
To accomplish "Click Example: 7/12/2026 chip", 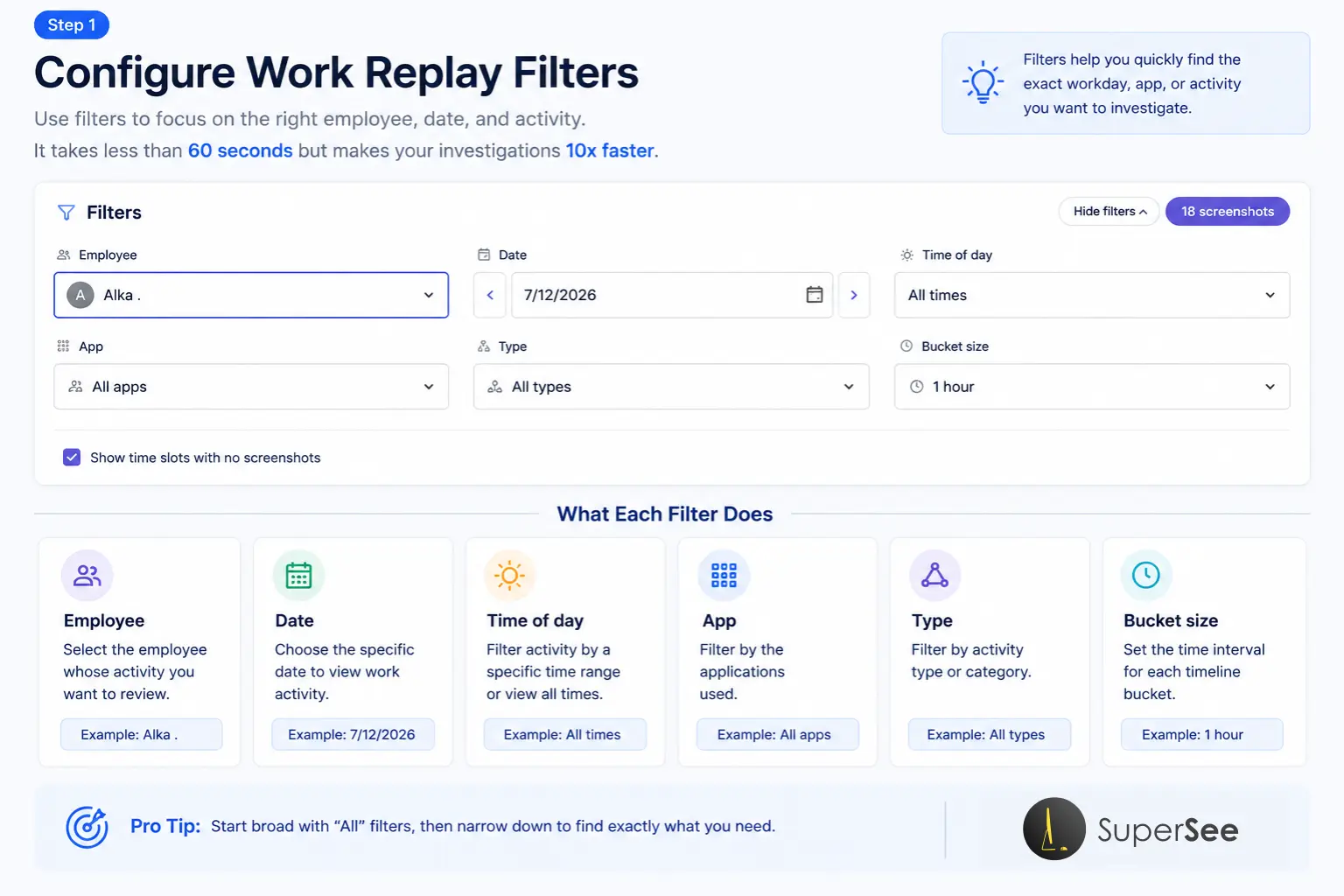I will tap(353, 734).
